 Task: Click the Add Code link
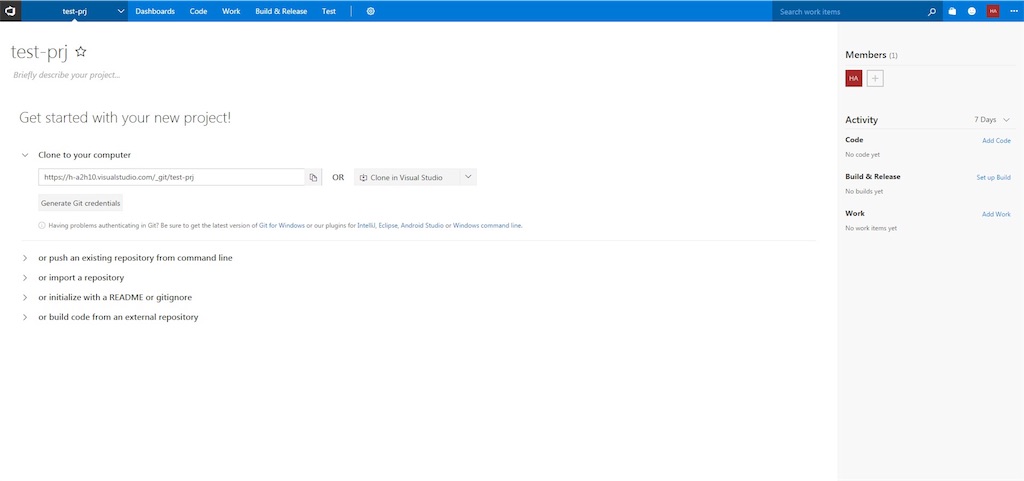[x=997, y=141]
